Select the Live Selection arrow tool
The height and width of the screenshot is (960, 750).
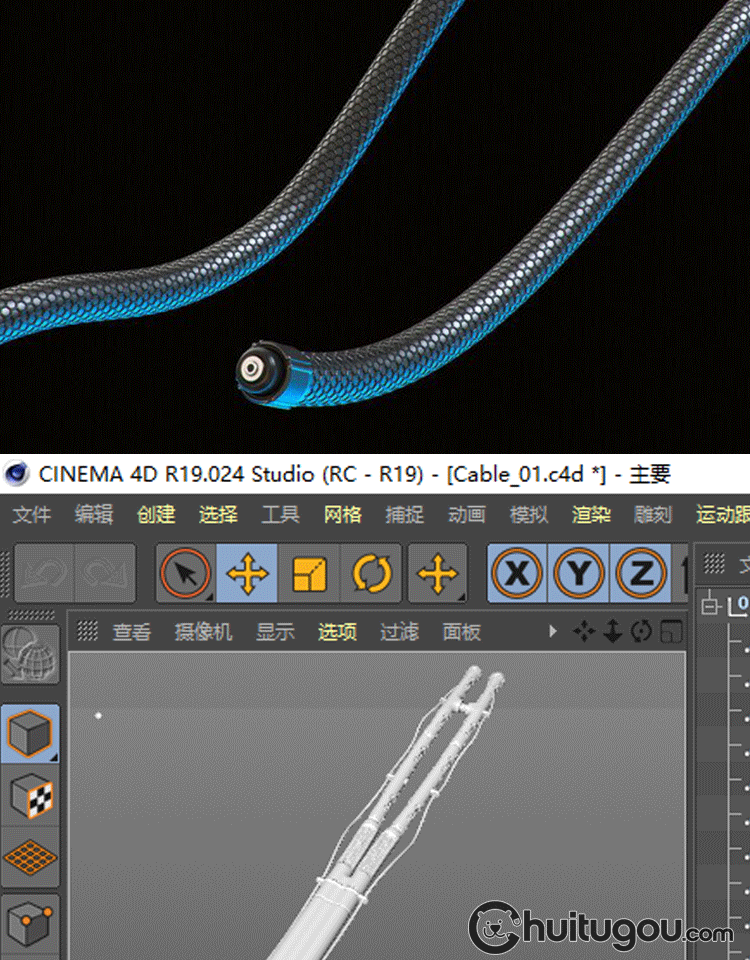(186, 574)
